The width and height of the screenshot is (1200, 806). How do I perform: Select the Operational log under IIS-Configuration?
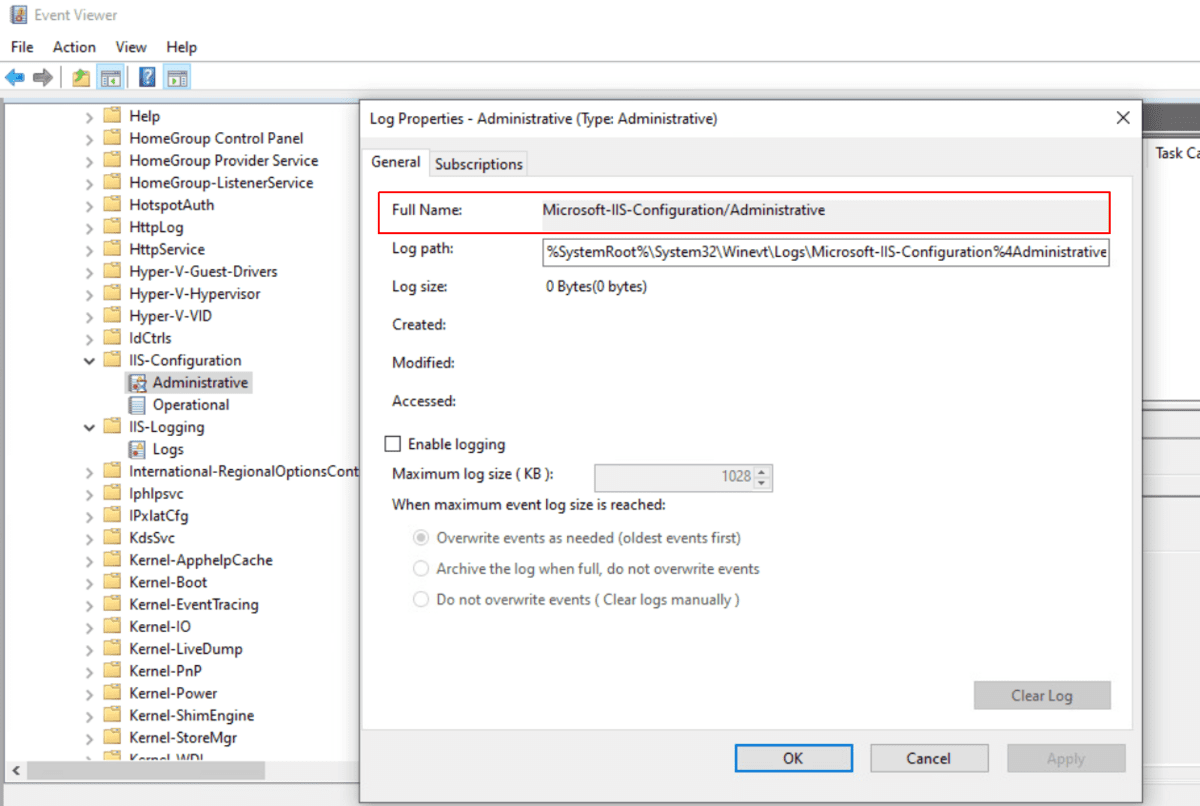[192, 404]
